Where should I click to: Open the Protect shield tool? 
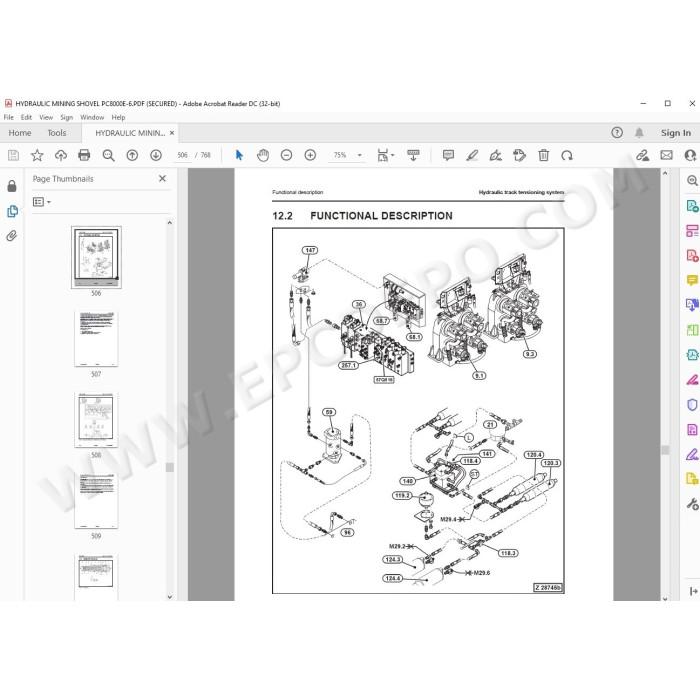[x=692, y=404]
